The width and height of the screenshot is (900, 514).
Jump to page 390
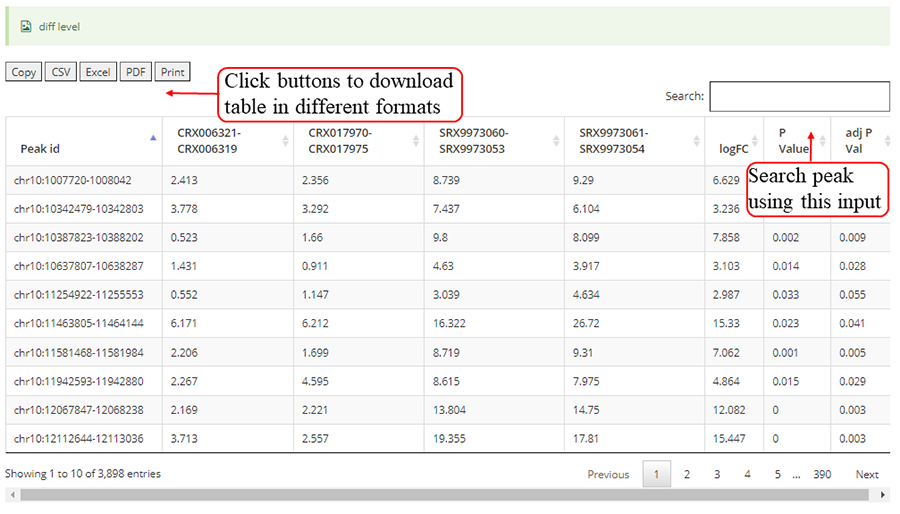[821, 475]
